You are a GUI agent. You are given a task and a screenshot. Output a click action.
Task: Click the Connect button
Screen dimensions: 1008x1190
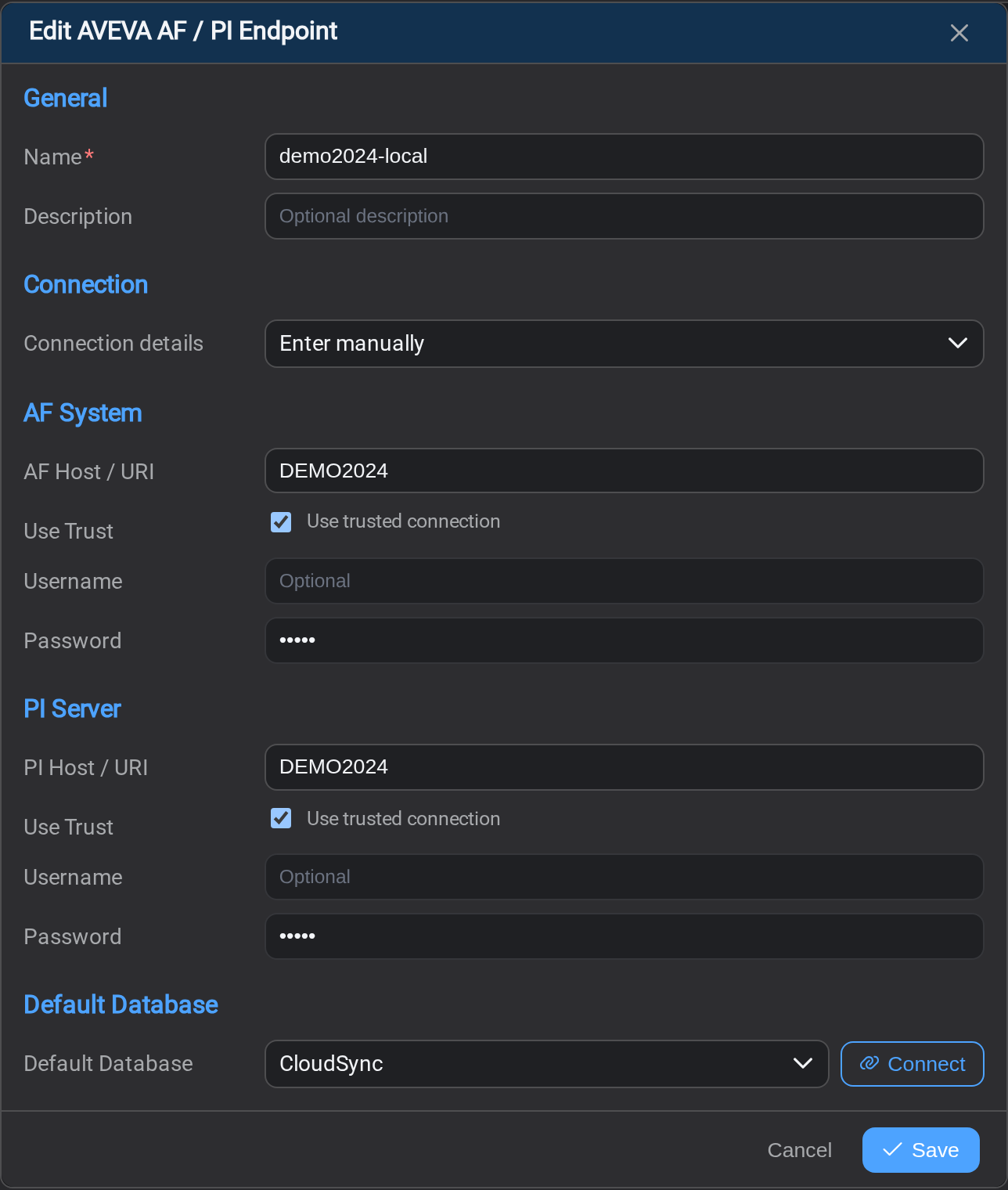[x=912, y=1064]
